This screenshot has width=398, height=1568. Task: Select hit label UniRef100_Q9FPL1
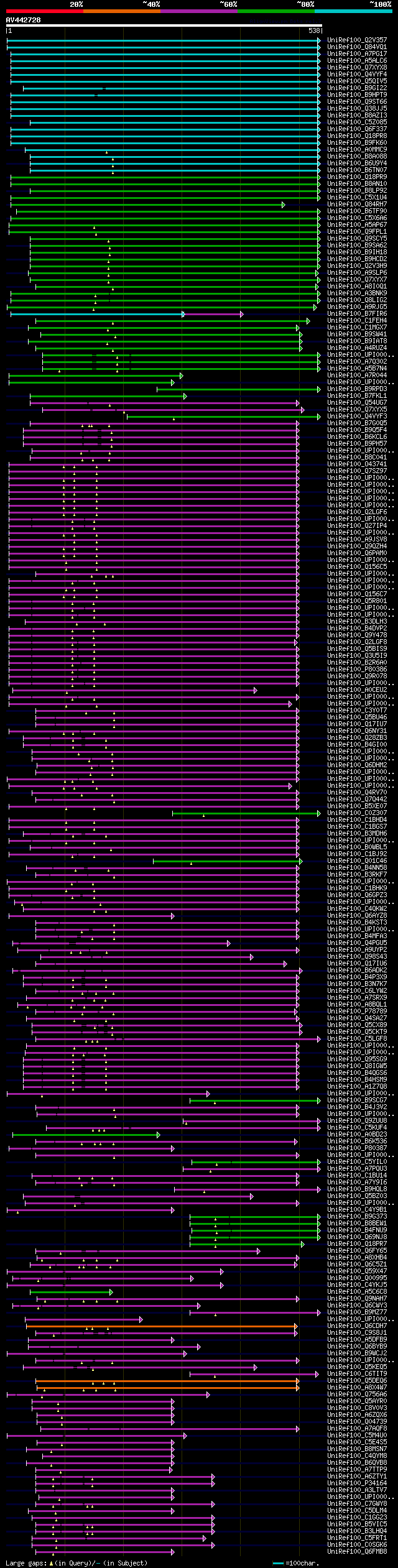(357, 231)
